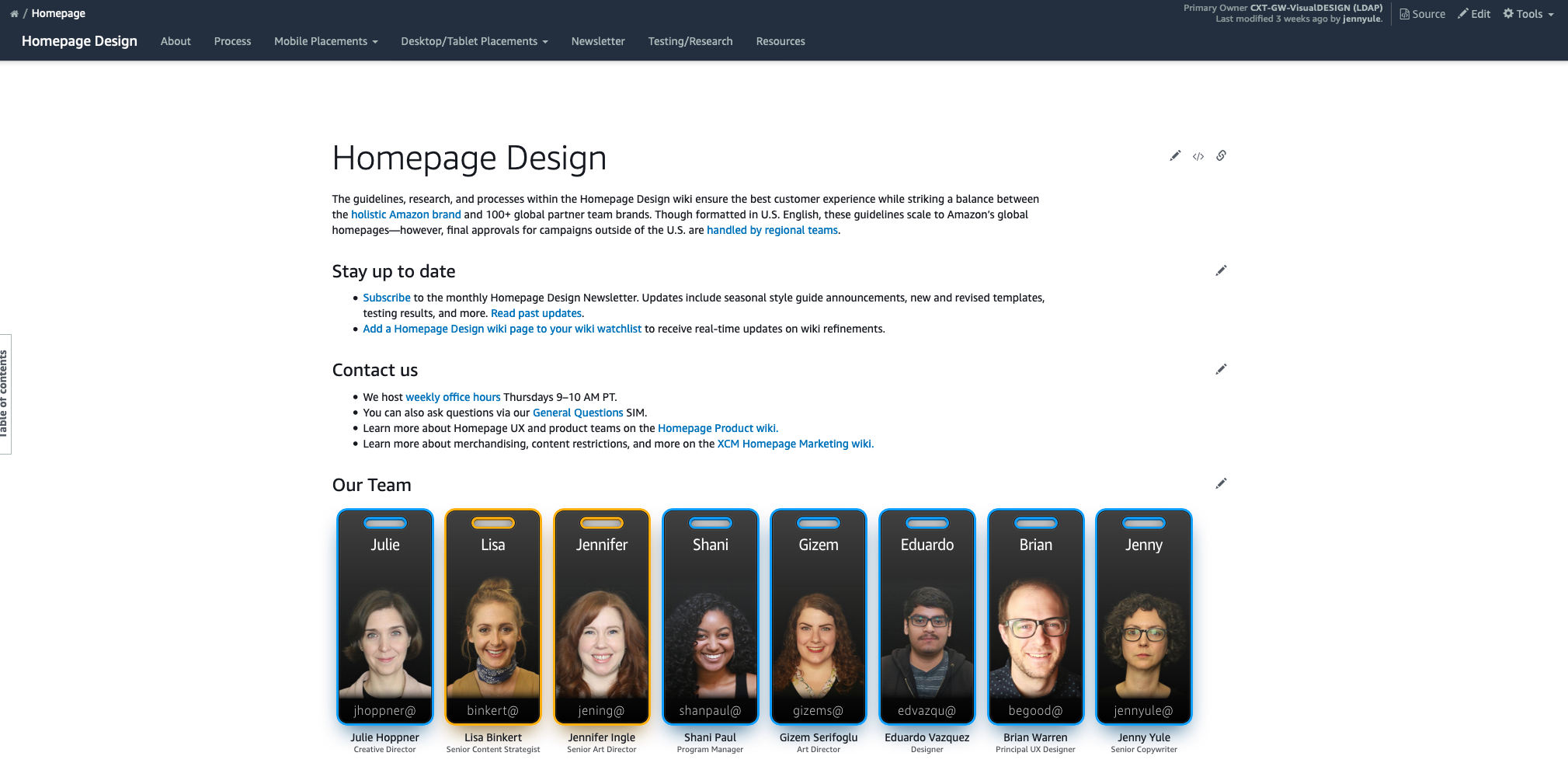The width and height of the screenshot is (1568, 777).
Task: Click the Edit button in top bar
Action: click(1473, 14)
